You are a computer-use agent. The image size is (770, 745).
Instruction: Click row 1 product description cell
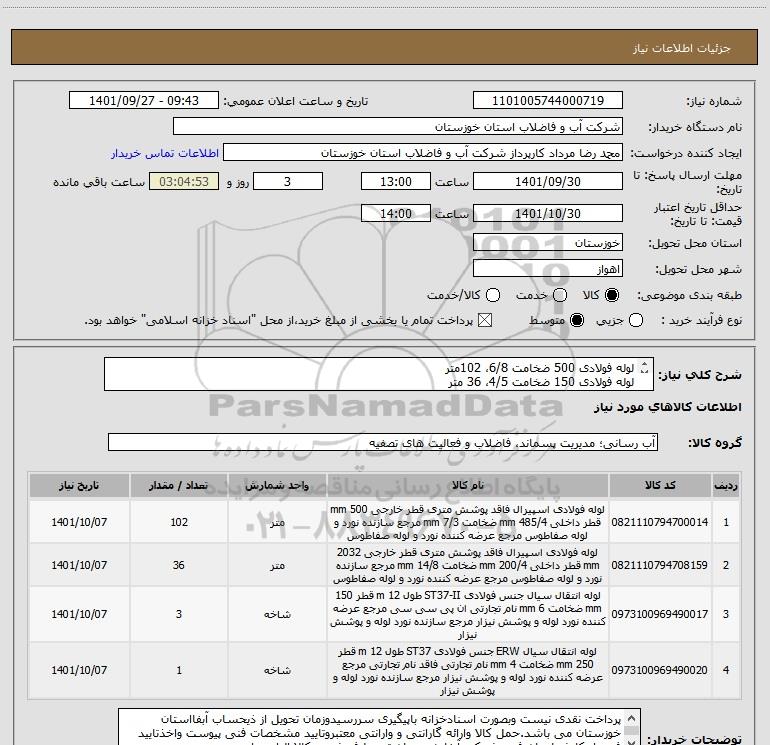(x=468, y=522)
